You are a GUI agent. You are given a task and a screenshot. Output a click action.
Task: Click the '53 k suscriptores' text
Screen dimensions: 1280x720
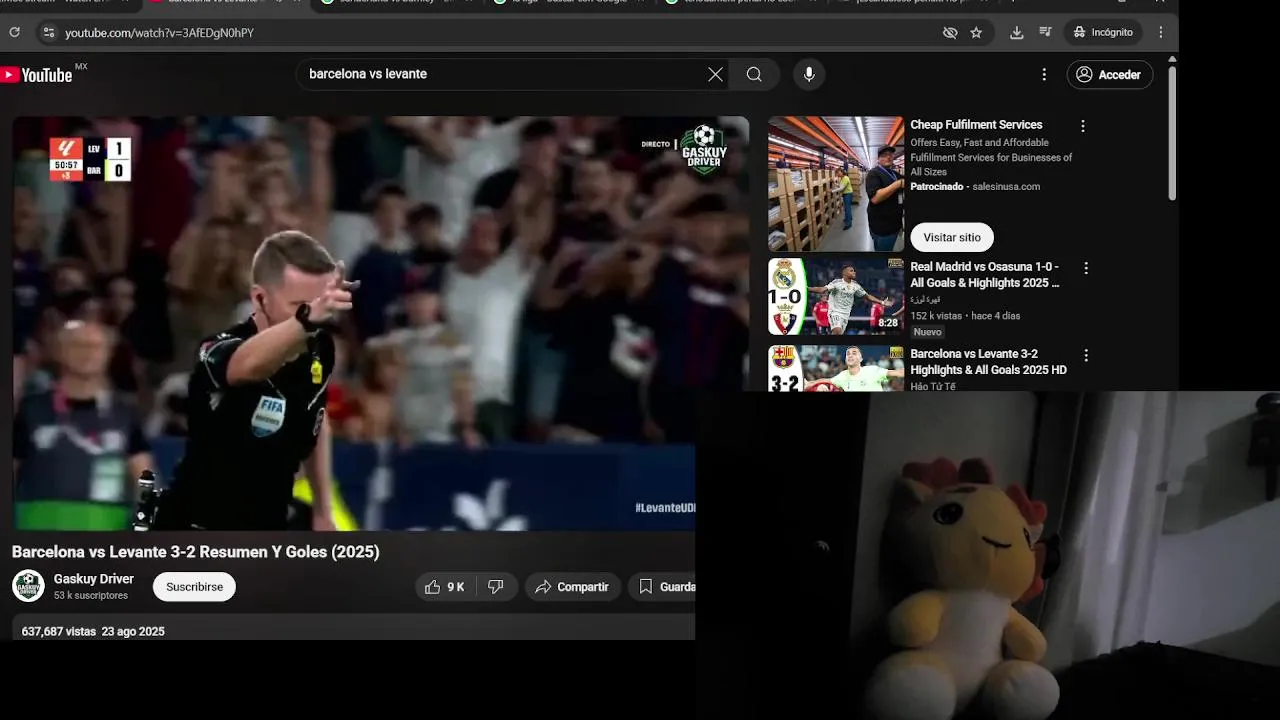(x=91, y=595)
